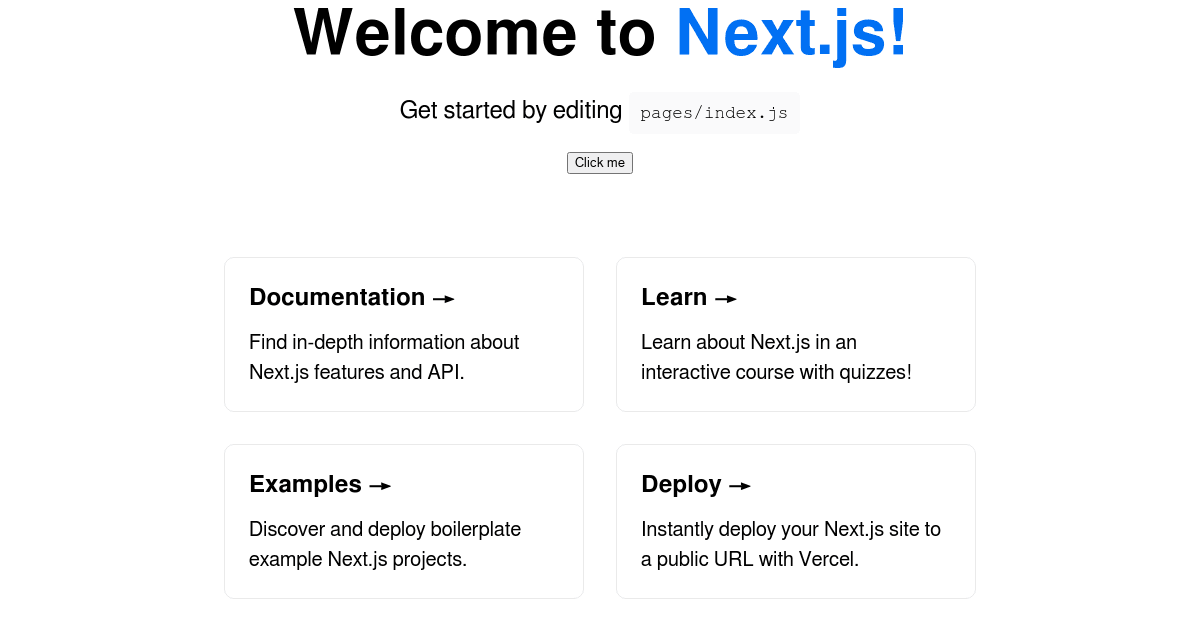Click the boilerplate example projects description

coord(385,544)
